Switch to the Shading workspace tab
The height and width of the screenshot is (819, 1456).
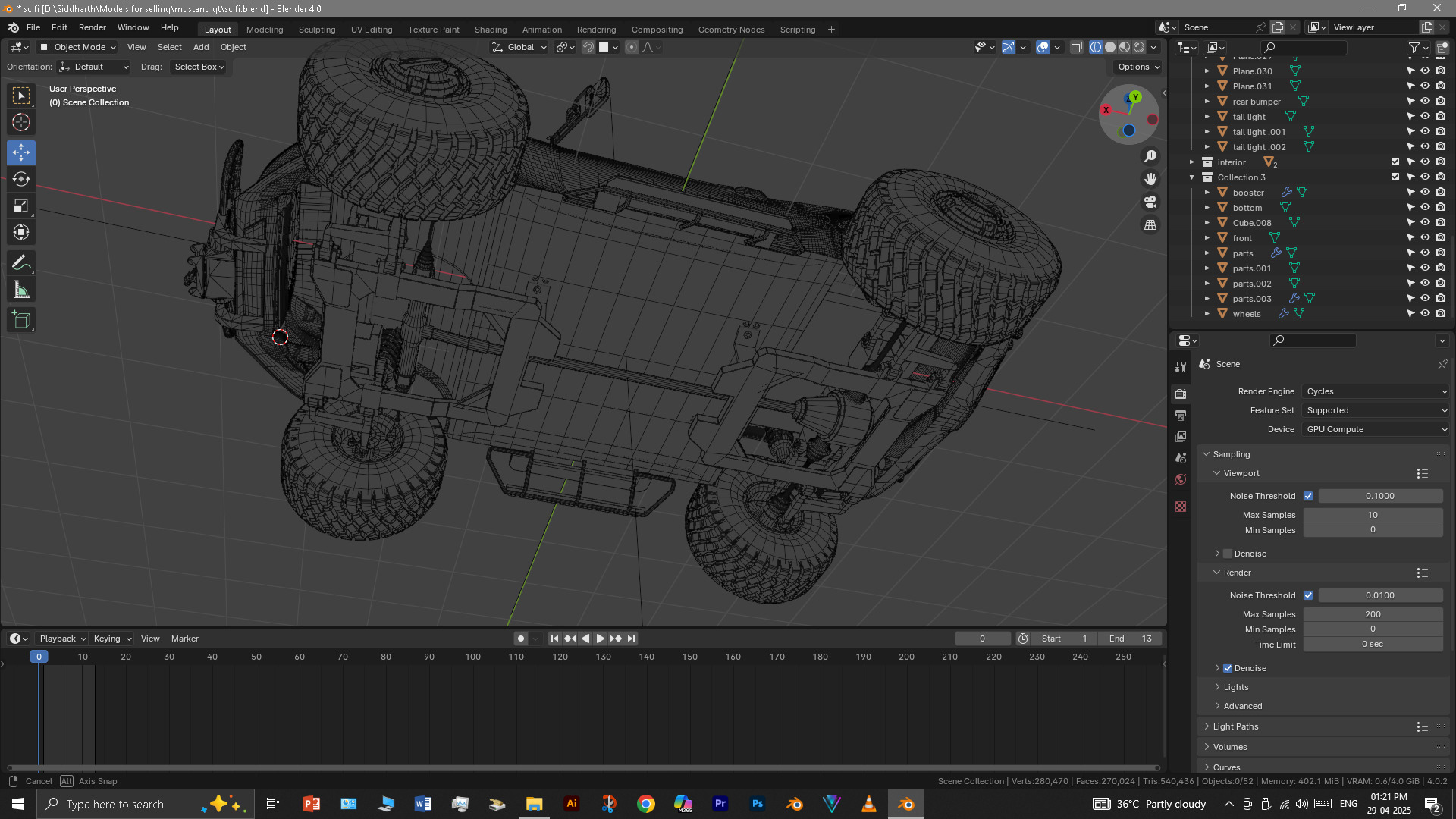pos(491,30)
